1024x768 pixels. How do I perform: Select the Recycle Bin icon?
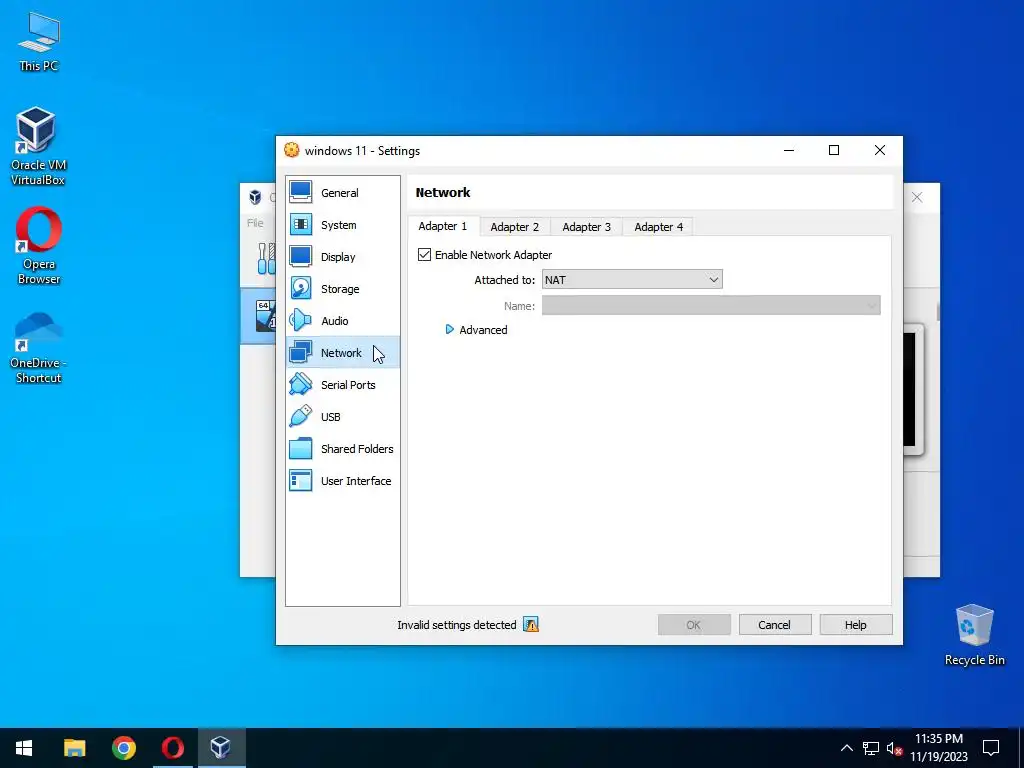(x=974, y=635)
